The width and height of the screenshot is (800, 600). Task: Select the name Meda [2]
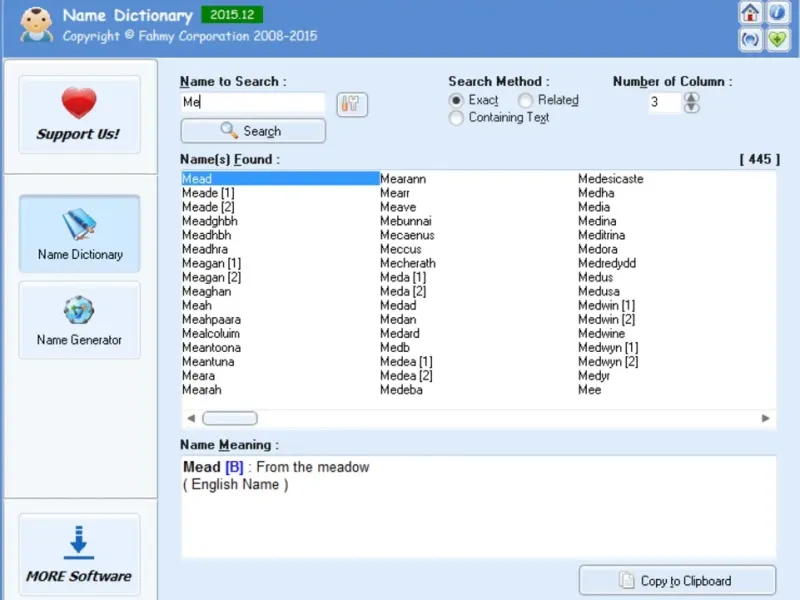[x=403, y=291]
